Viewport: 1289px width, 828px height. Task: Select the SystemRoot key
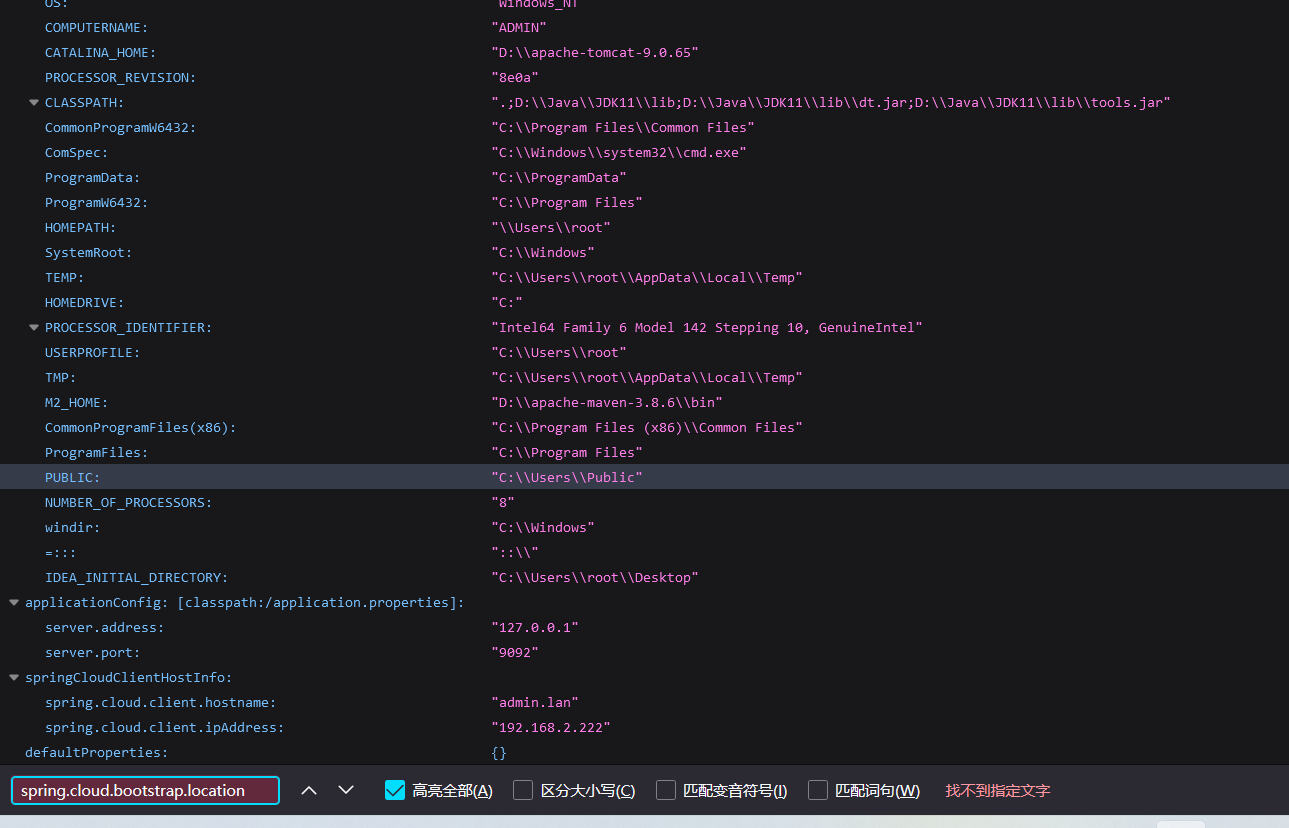point(88,252)
